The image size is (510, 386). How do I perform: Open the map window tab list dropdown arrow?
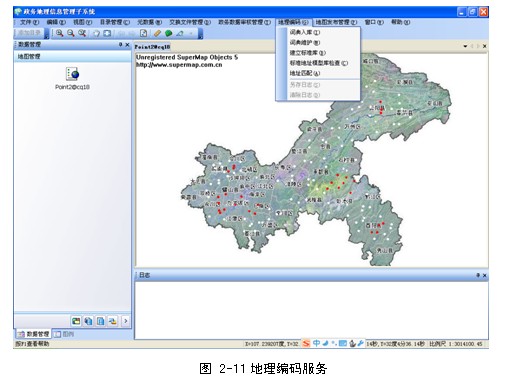(465, 46)
